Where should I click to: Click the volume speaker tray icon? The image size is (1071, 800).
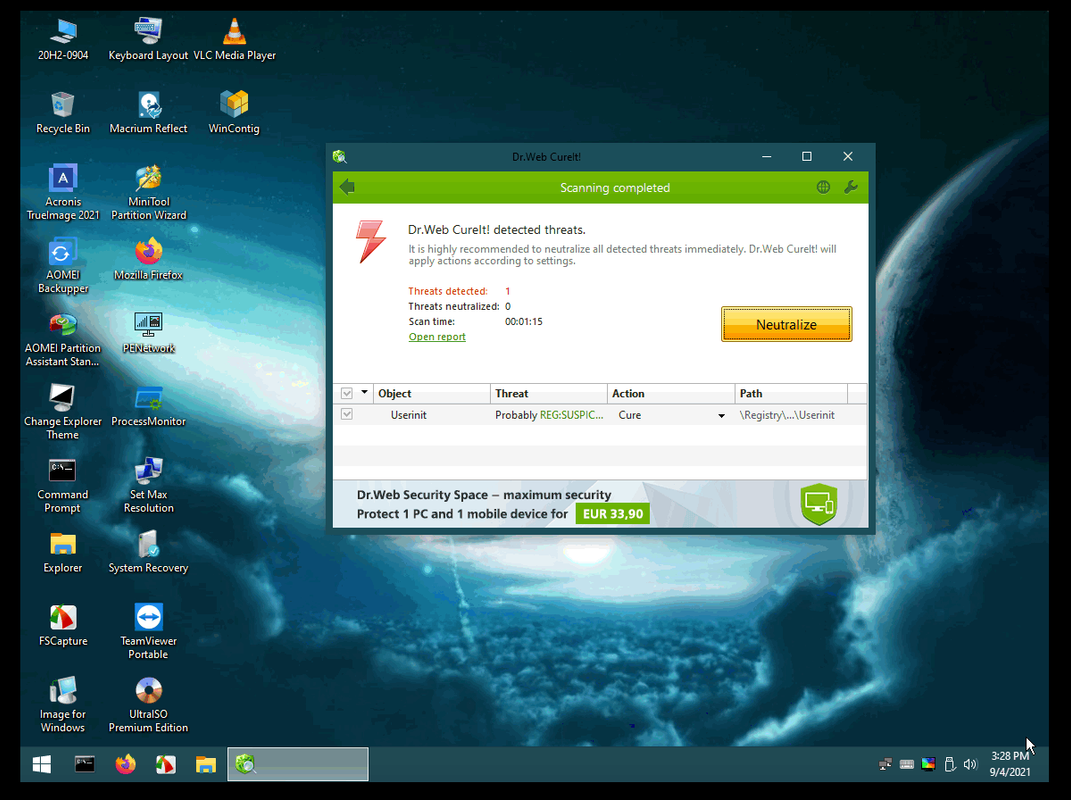tap(970, 764)
